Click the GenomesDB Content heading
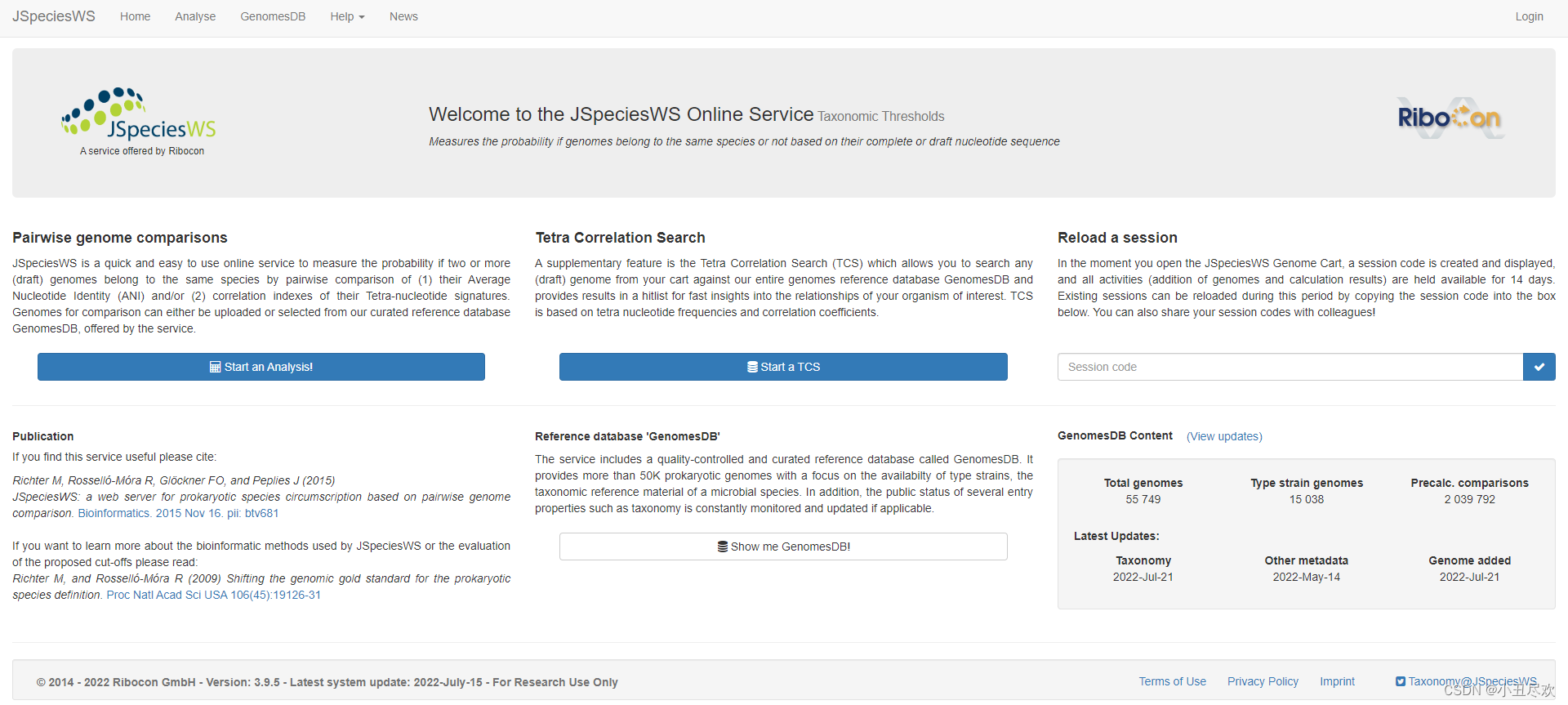 tap(1115, 435)
